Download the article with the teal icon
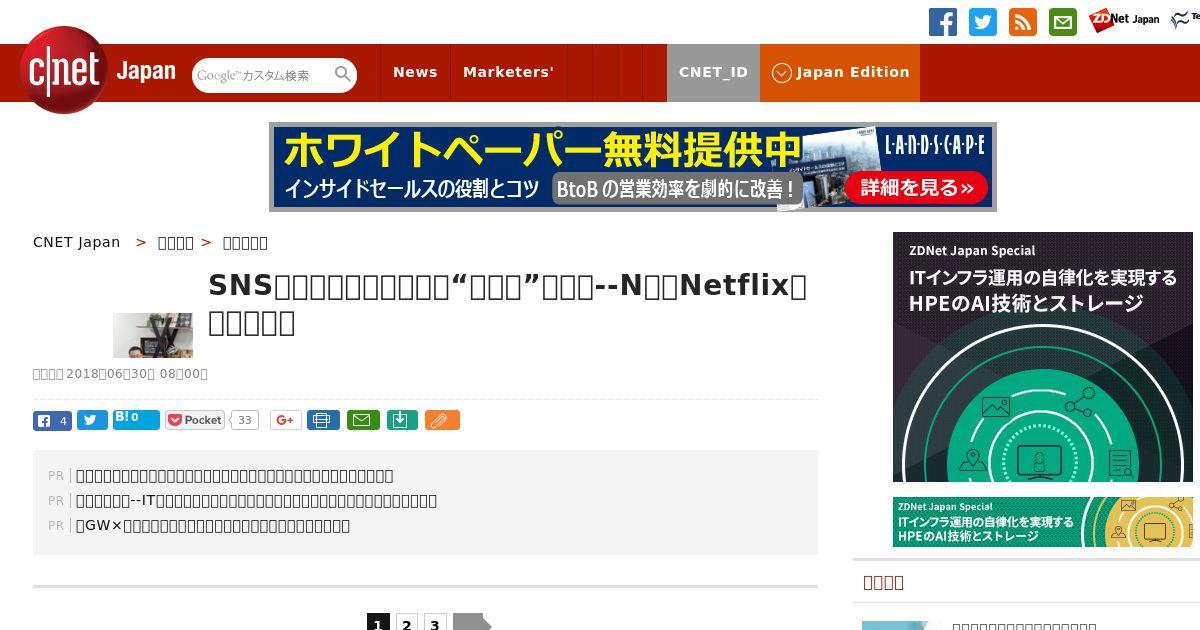1200x630 pixels. point(401,420)
